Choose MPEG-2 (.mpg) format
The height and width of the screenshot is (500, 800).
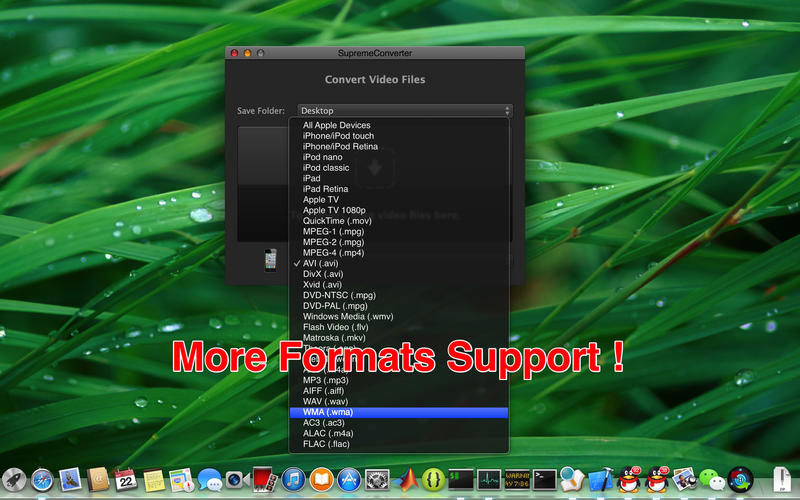399,242
